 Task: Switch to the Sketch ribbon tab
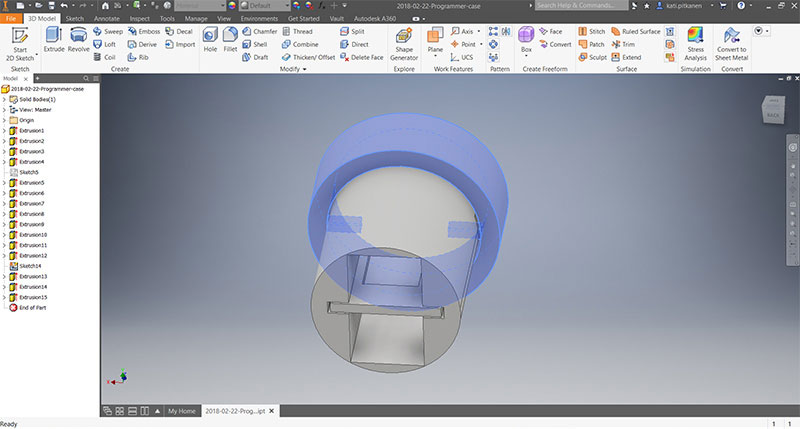click(74, 18)
